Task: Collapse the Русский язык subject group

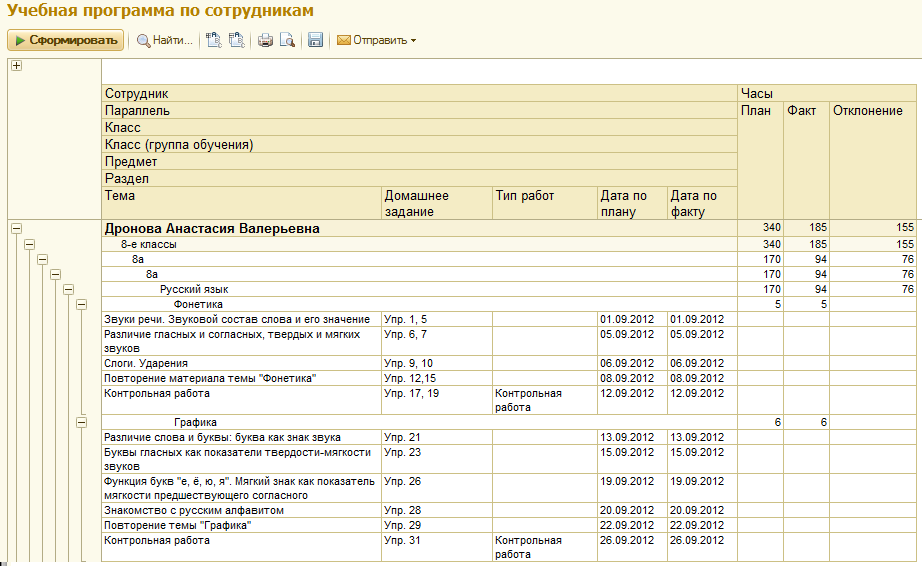Action: click(x=69, y=289)
